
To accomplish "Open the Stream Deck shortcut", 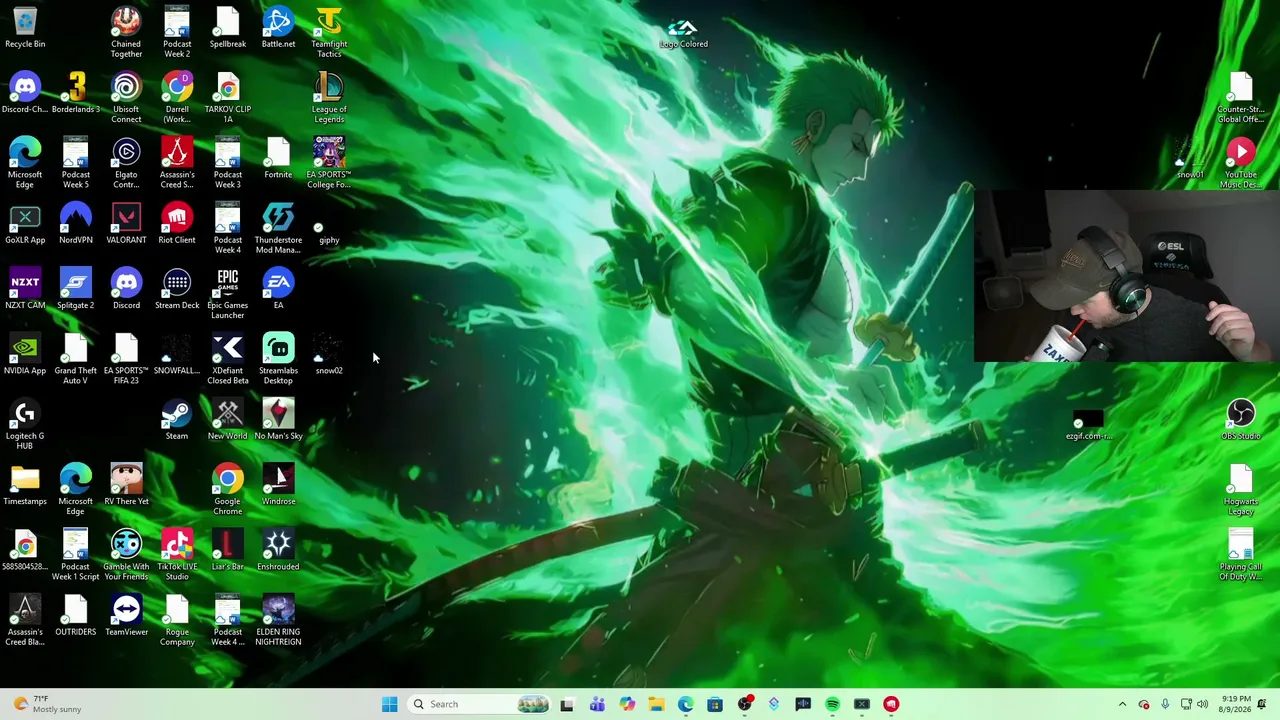I will [x=177, y=289].
